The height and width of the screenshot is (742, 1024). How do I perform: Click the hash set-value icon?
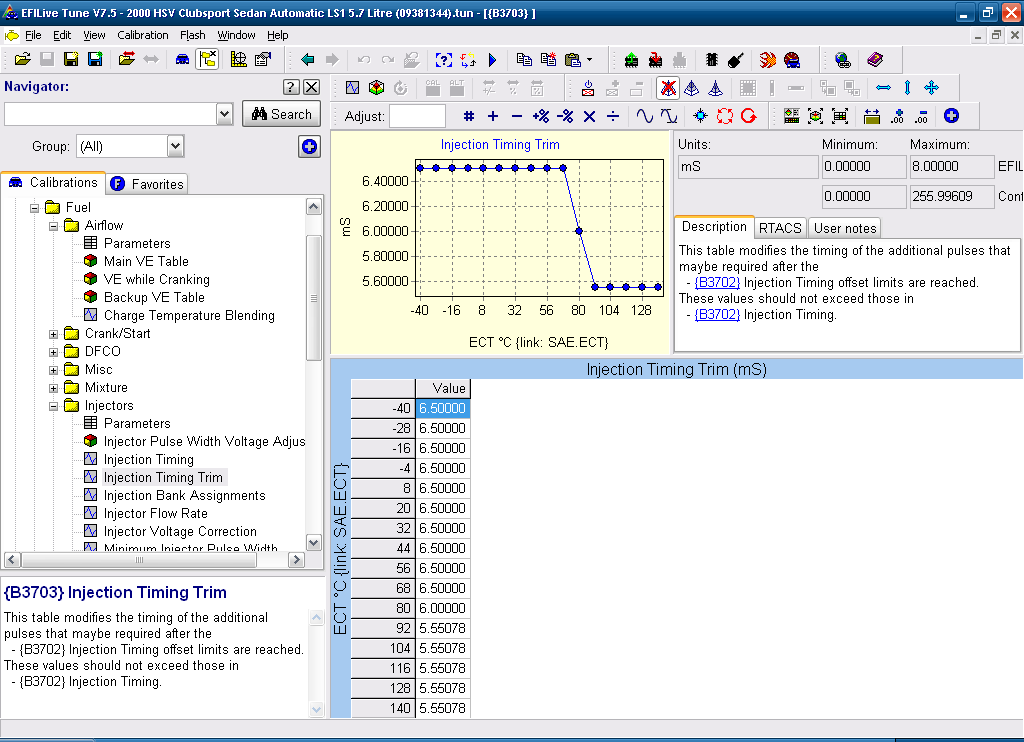click(469, 116)
